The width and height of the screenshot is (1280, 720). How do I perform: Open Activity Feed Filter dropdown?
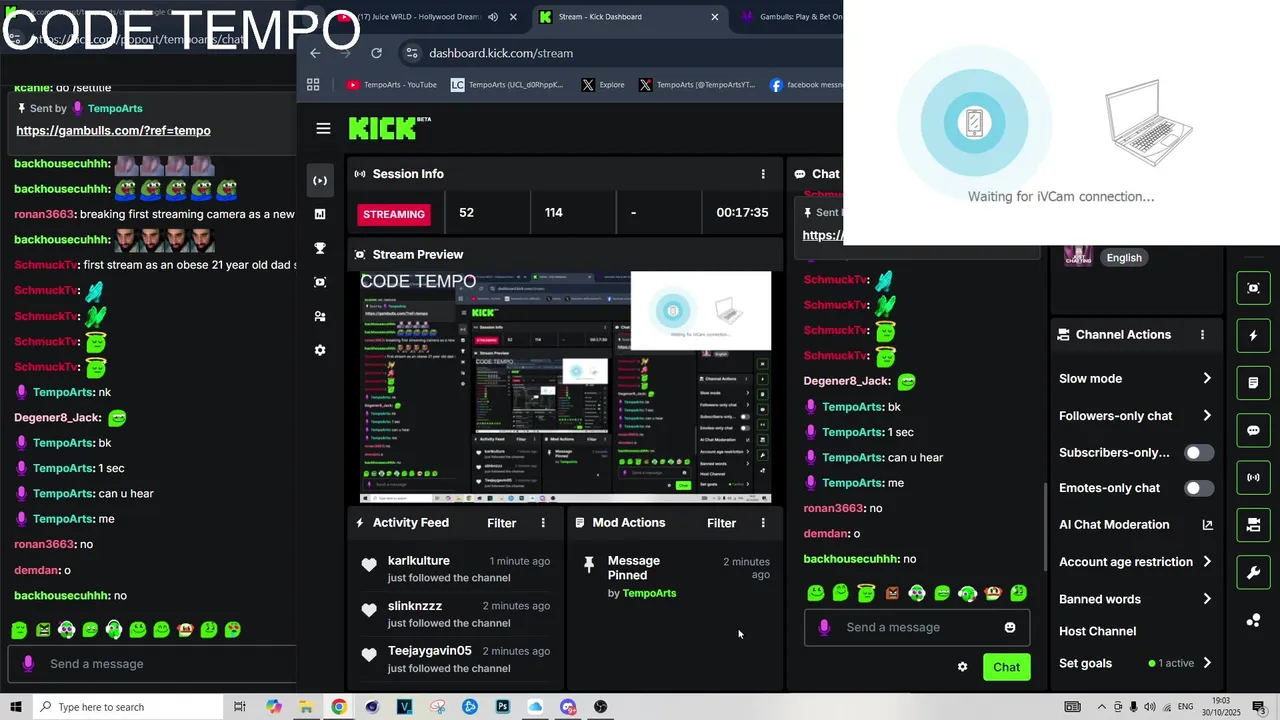[x=502, y=523]
